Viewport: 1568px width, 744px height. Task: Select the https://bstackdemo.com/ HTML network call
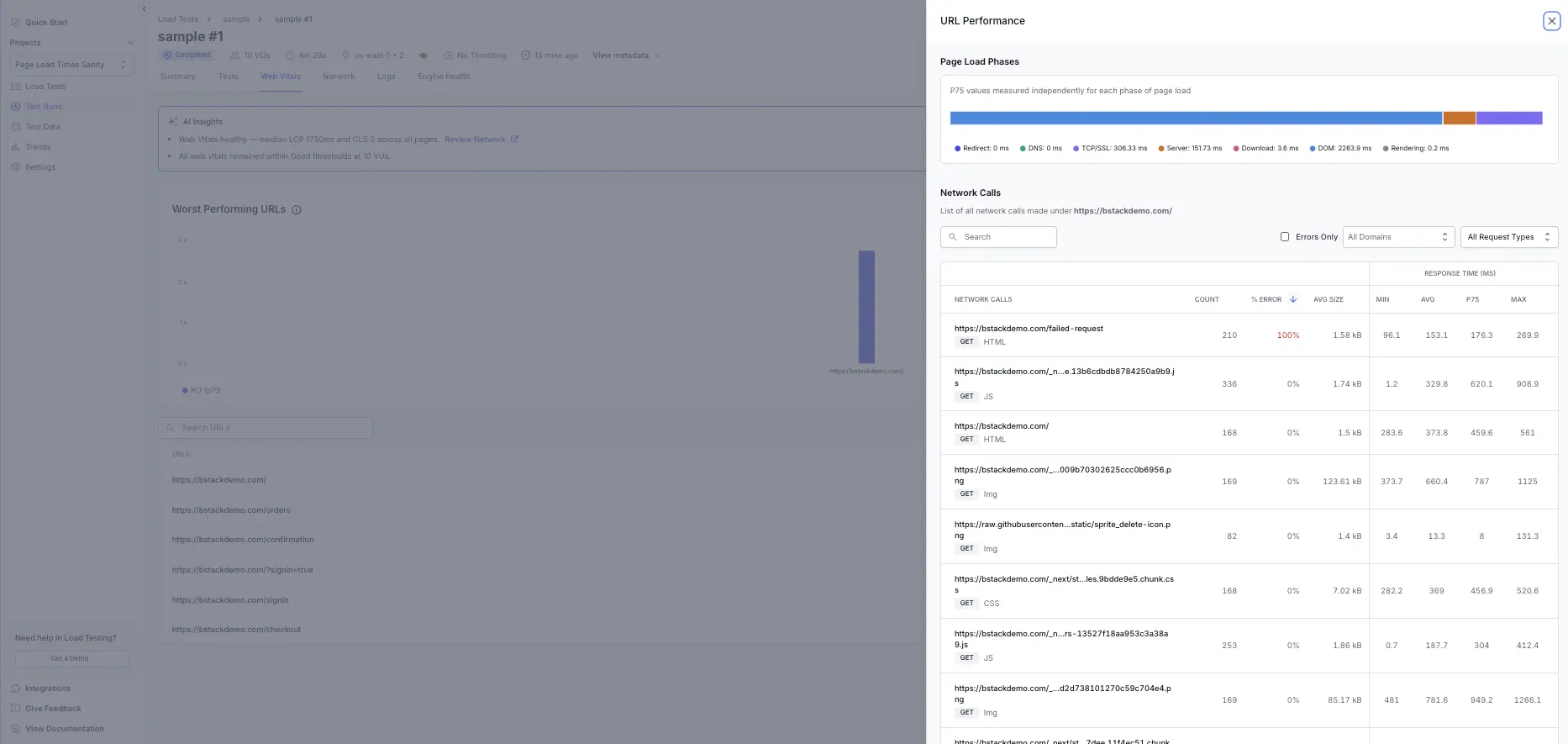coord(1249,433)
